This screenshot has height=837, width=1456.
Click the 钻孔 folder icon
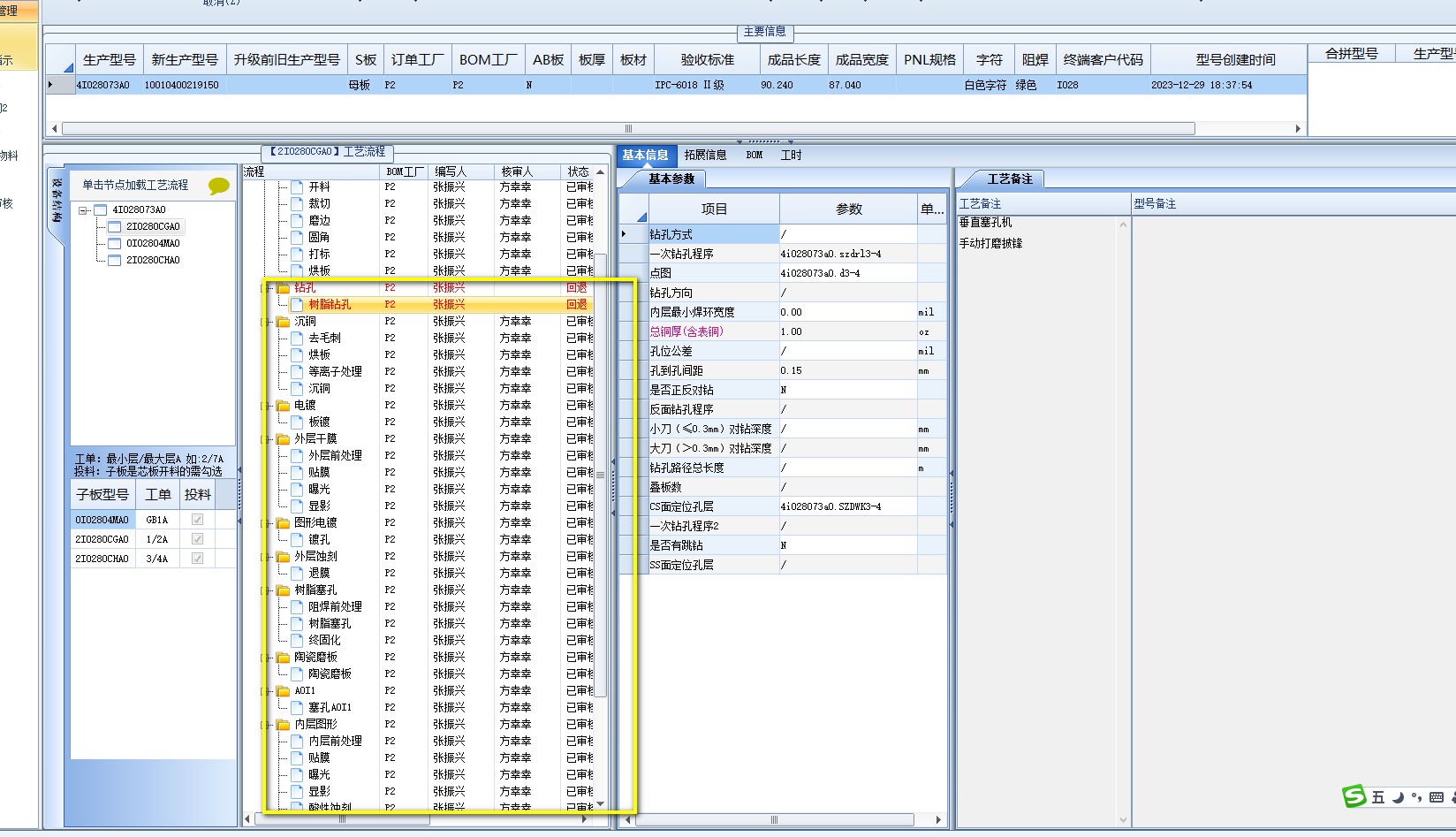click(284, 288)
